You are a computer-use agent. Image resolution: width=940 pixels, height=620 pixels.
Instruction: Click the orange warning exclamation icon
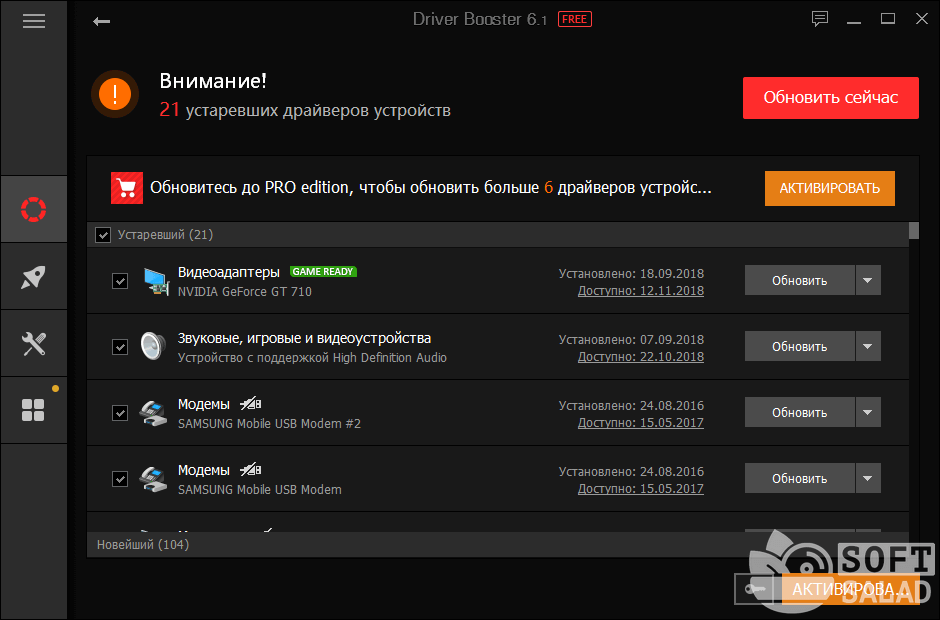115,94
